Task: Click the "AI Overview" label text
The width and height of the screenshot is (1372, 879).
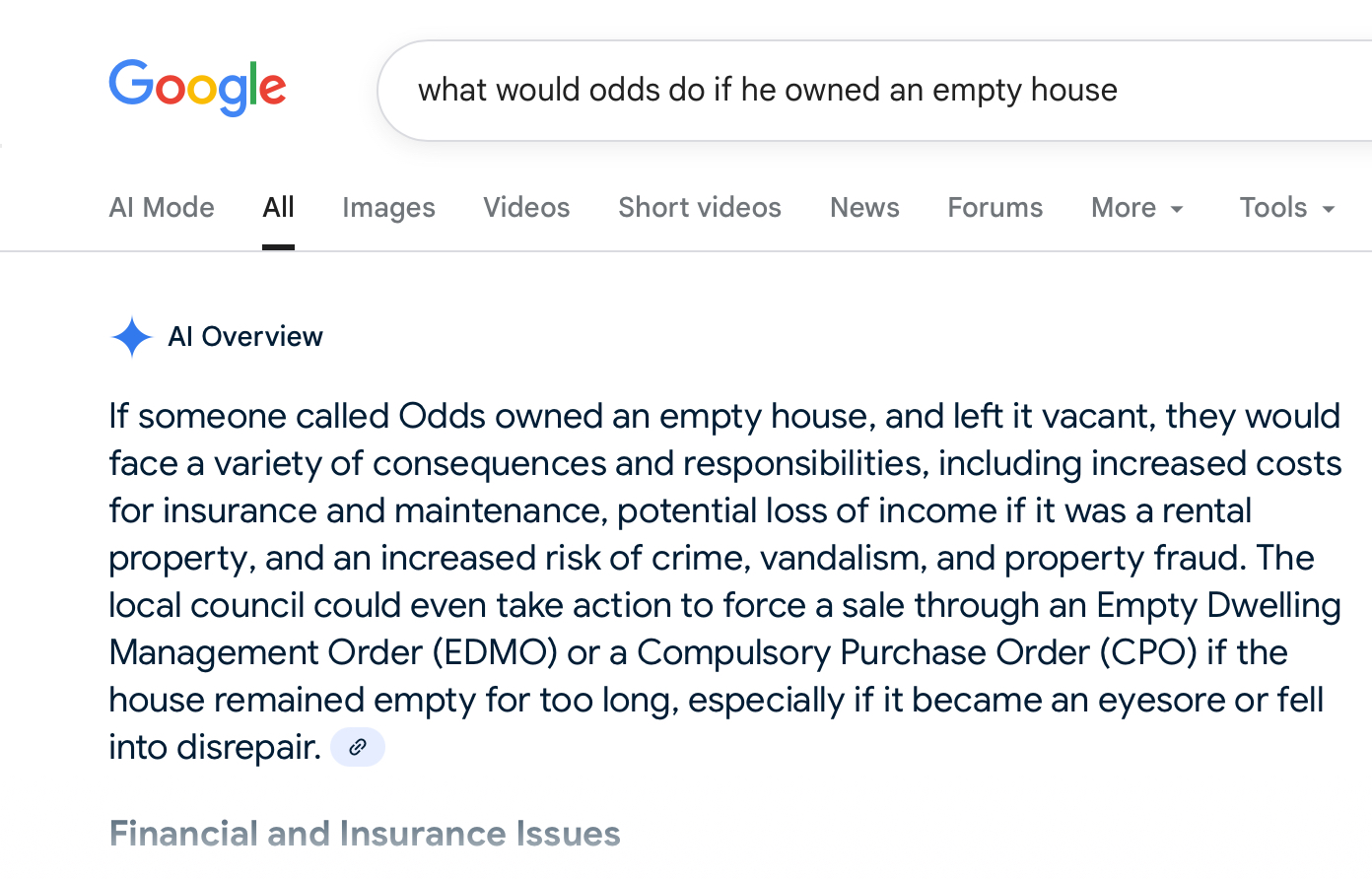Action: tap(245, 337)
